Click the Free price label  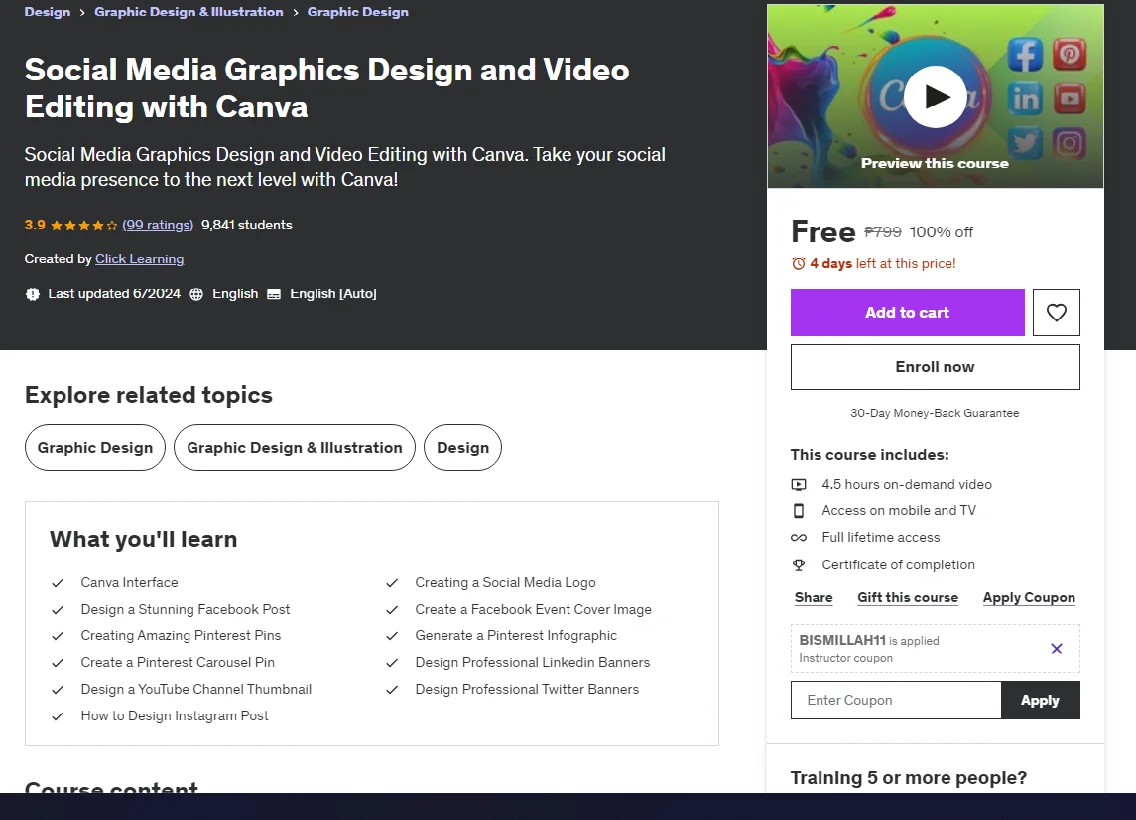(823, 232)
